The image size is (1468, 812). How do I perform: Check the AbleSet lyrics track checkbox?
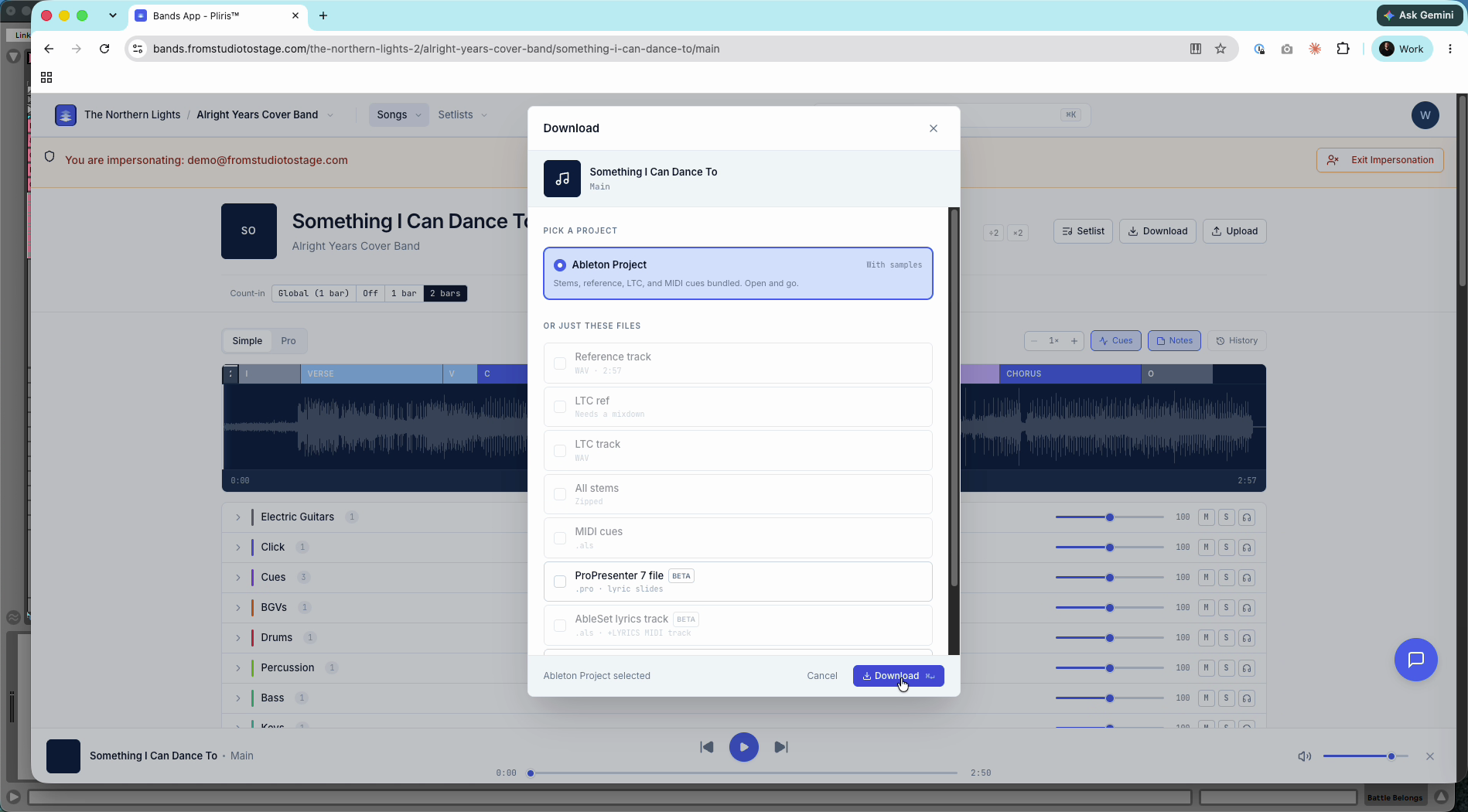point(560,625)
